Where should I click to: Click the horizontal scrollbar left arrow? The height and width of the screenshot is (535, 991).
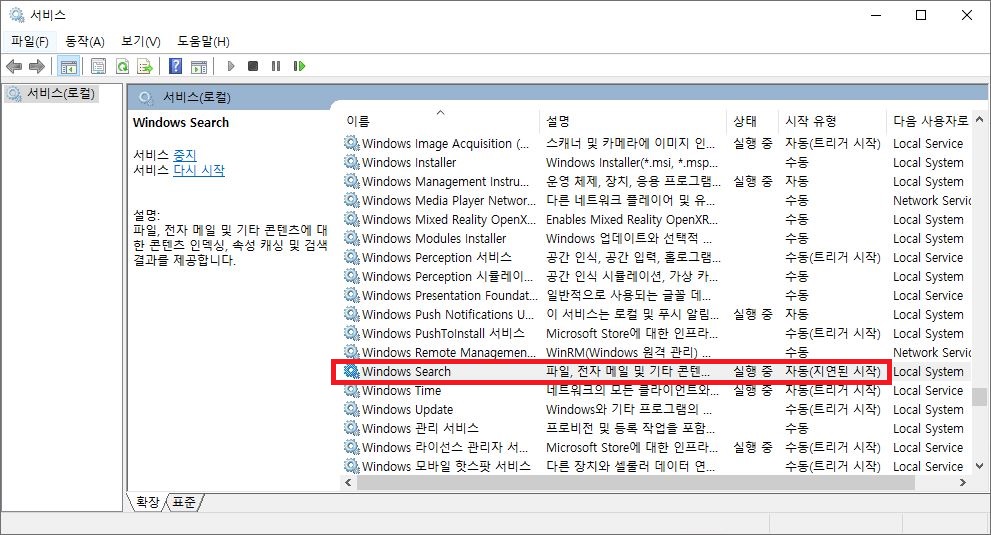[348, 483]
